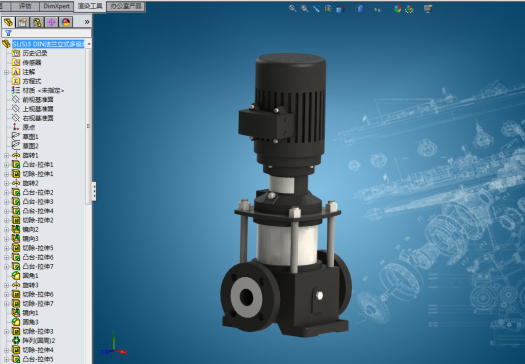Select the 凸台-拉伸6 feature
This screenshot has width=525, height=364.
[38, 257]
